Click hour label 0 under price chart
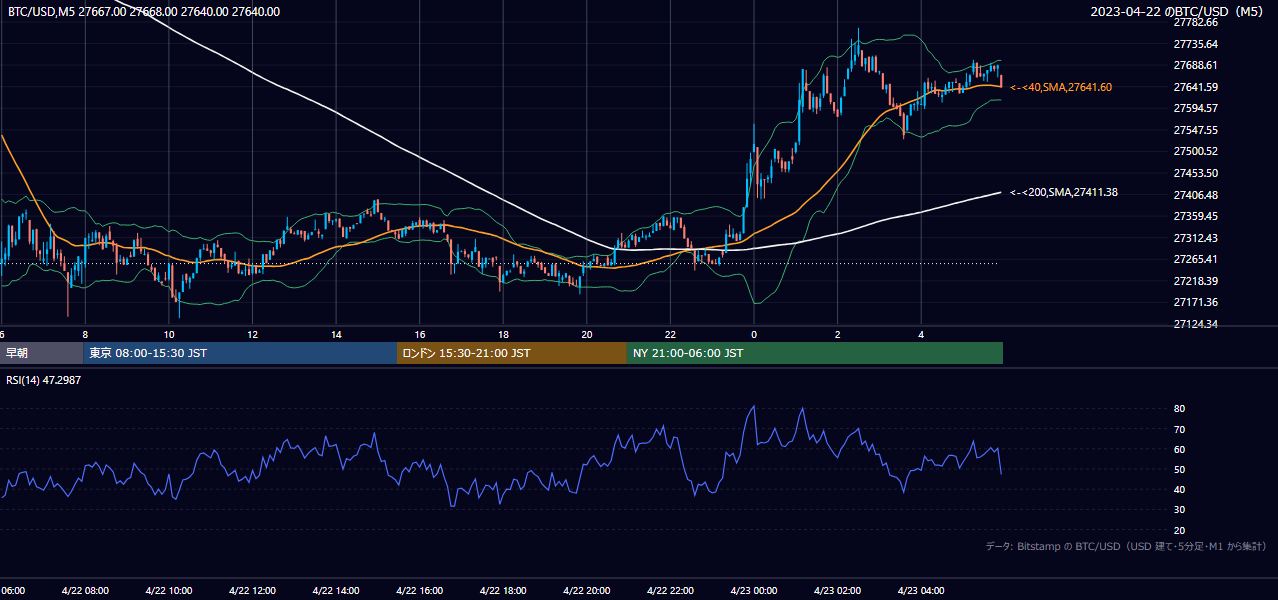 754,335
